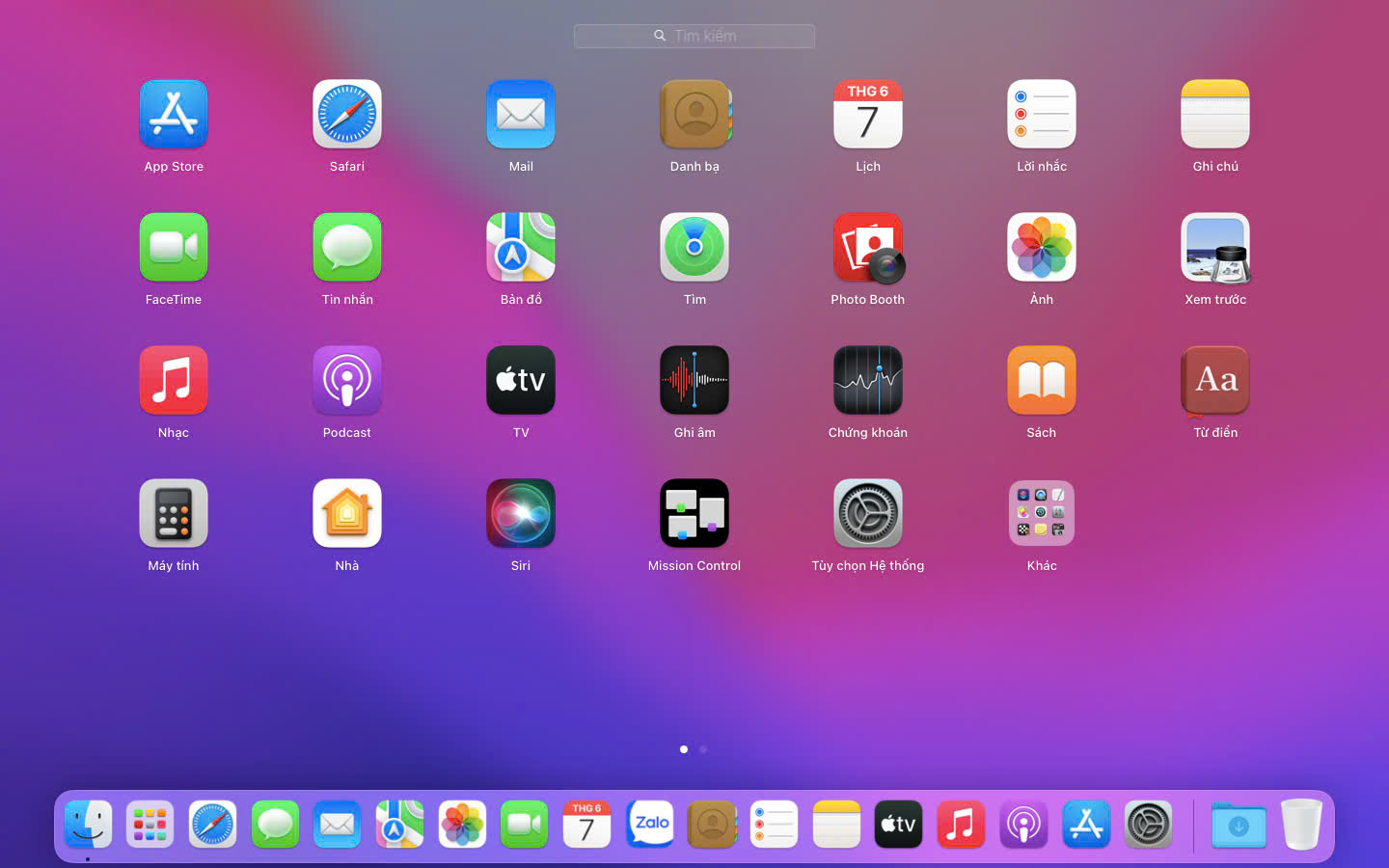Viewport: 1389px width, 868px height.
Task: Open the Khác apps folder
Action: tap(1042, 514)
